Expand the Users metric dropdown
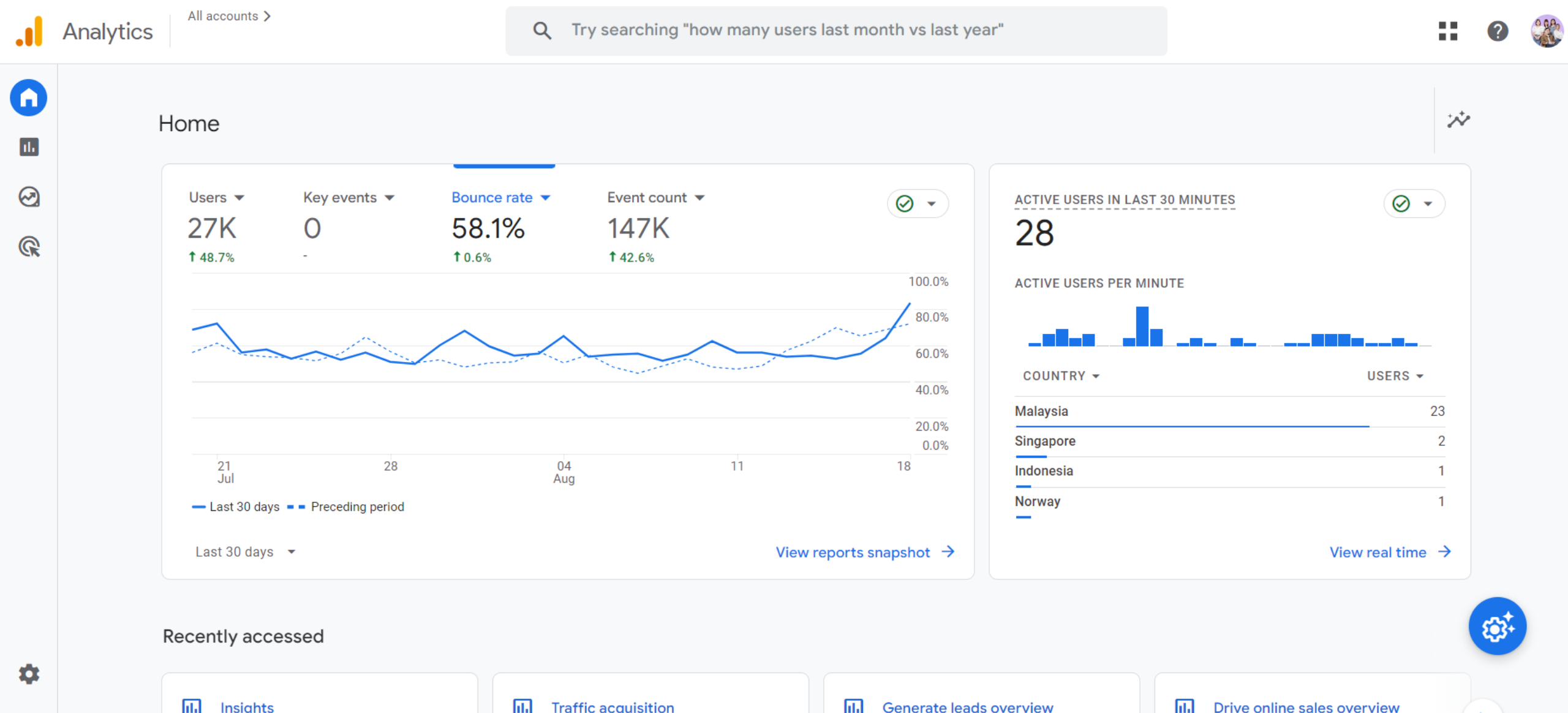This screenshot has width=1568, height=713. (x=239, y=198)
